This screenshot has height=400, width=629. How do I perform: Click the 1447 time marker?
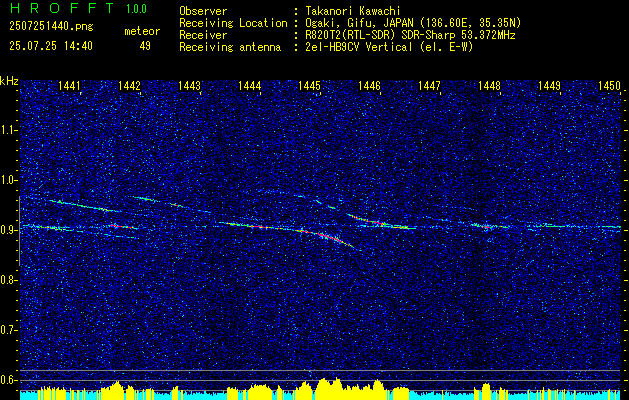coord(430,85)
